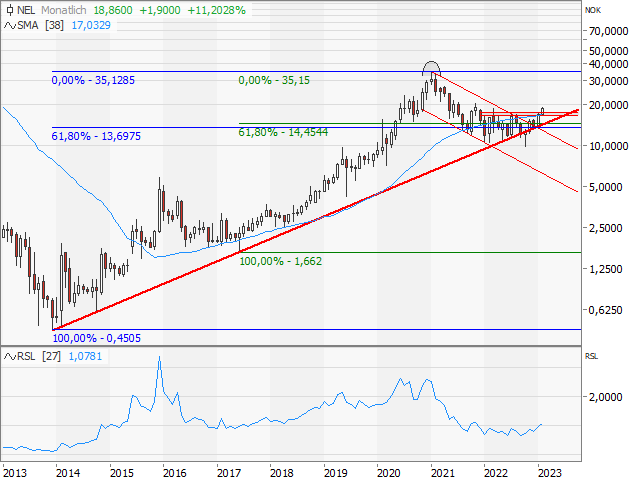Click the 0,6250 price axis label
Image resolution: width=640 pixels, height=480 pixels.
click(605, 310)
